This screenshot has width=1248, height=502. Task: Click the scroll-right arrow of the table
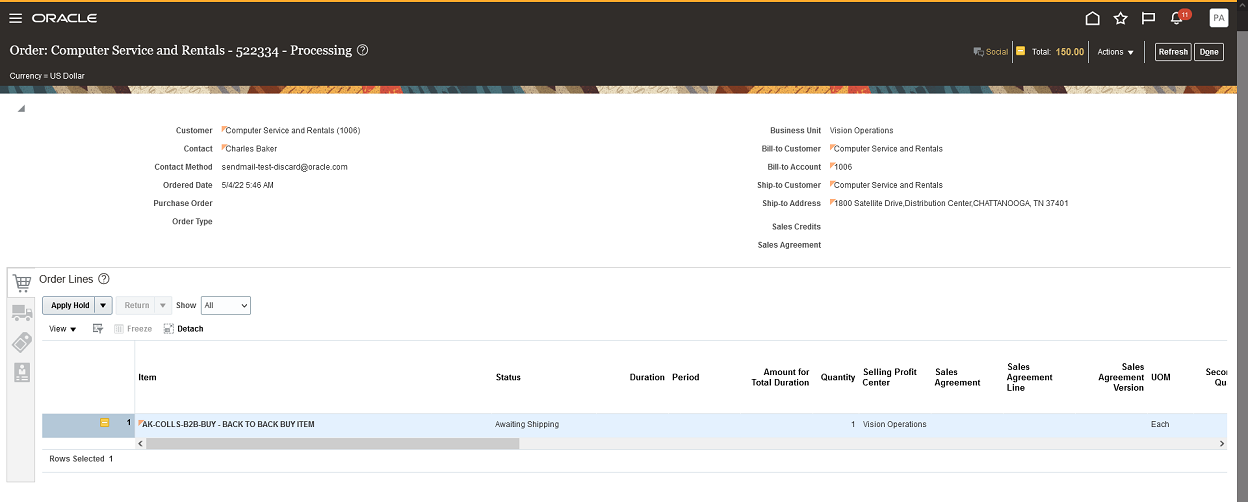[1221, 443]
